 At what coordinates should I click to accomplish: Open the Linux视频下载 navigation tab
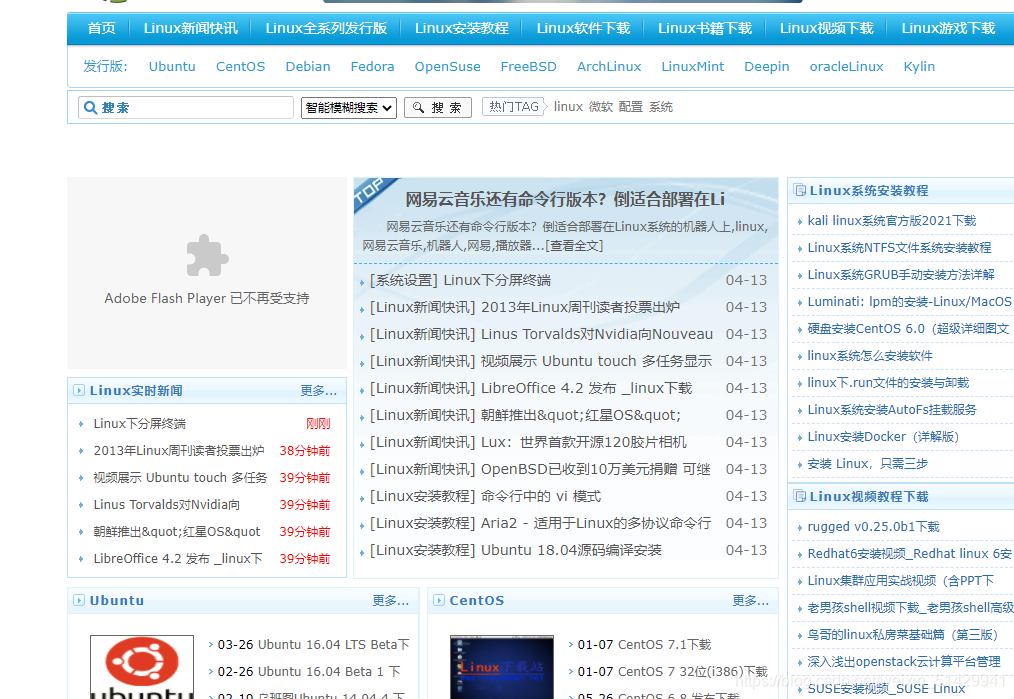pyautogui.click(x=826, y=28)
